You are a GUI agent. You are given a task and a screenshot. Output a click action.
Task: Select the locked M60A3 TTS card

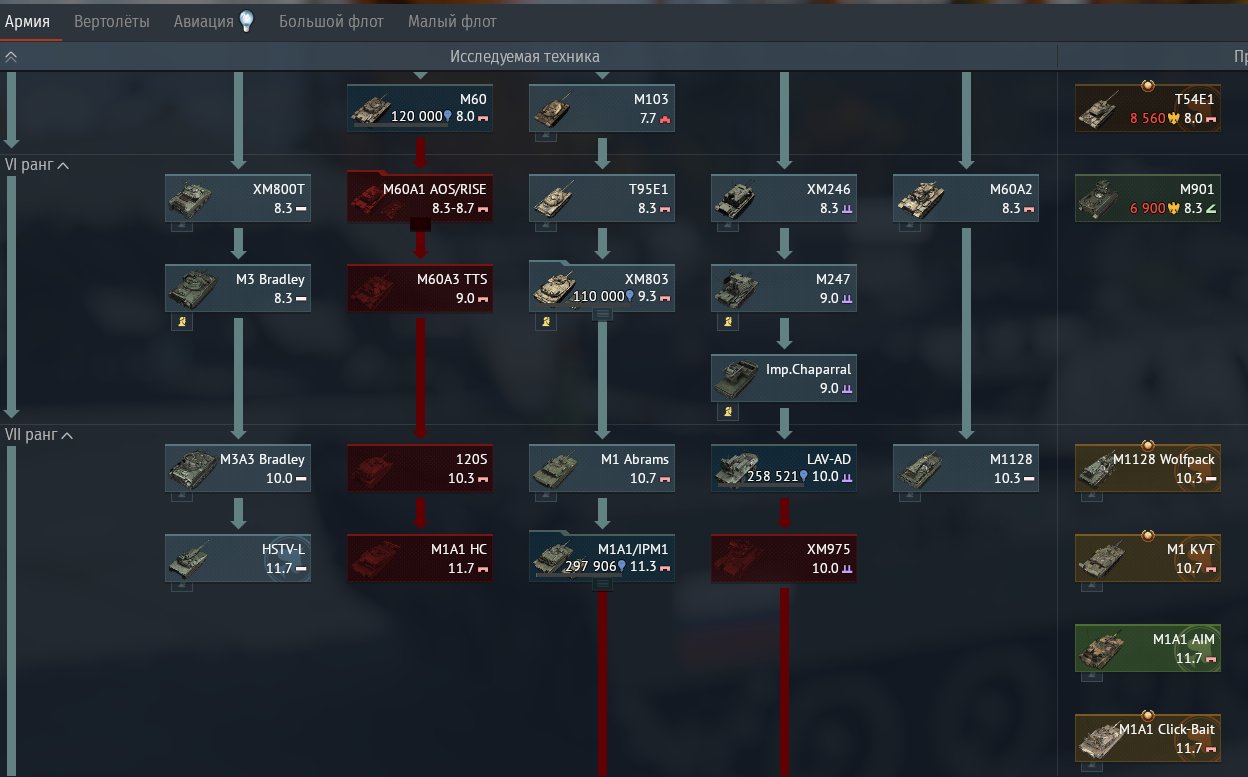[420, 287]
